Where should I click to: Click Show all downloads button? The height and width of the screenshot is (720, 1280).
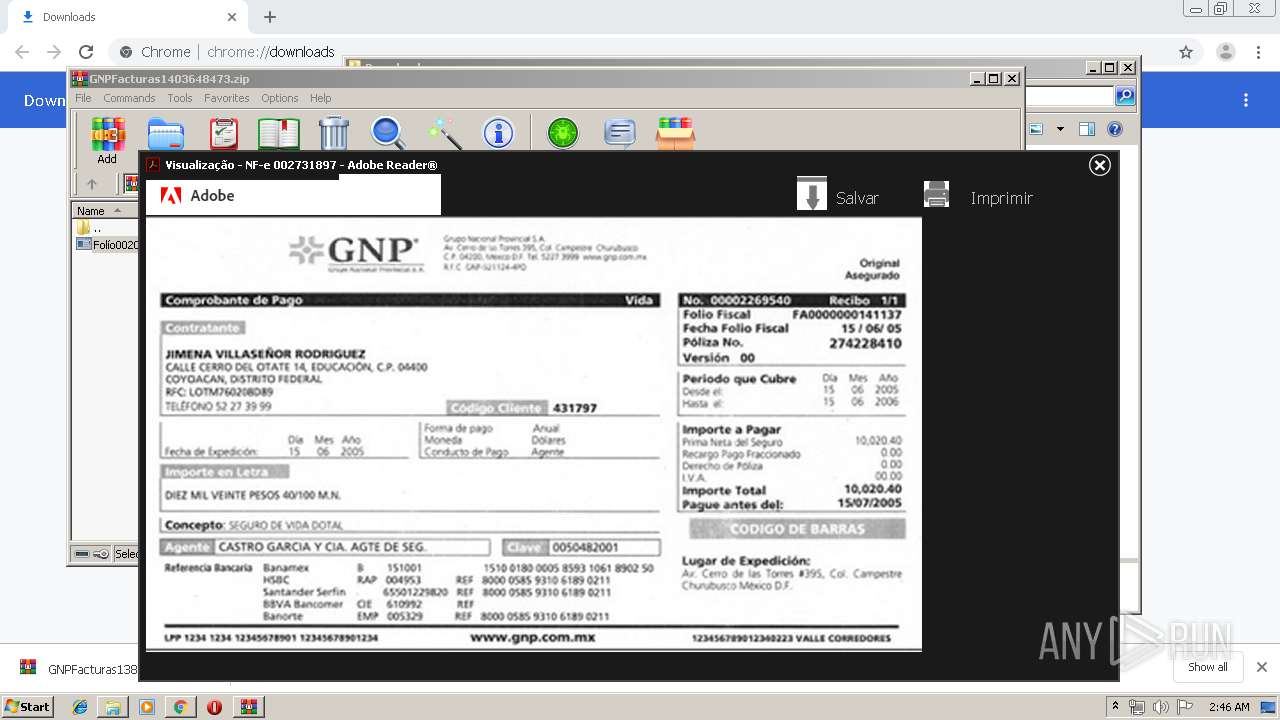click(x=1208, y=667)
